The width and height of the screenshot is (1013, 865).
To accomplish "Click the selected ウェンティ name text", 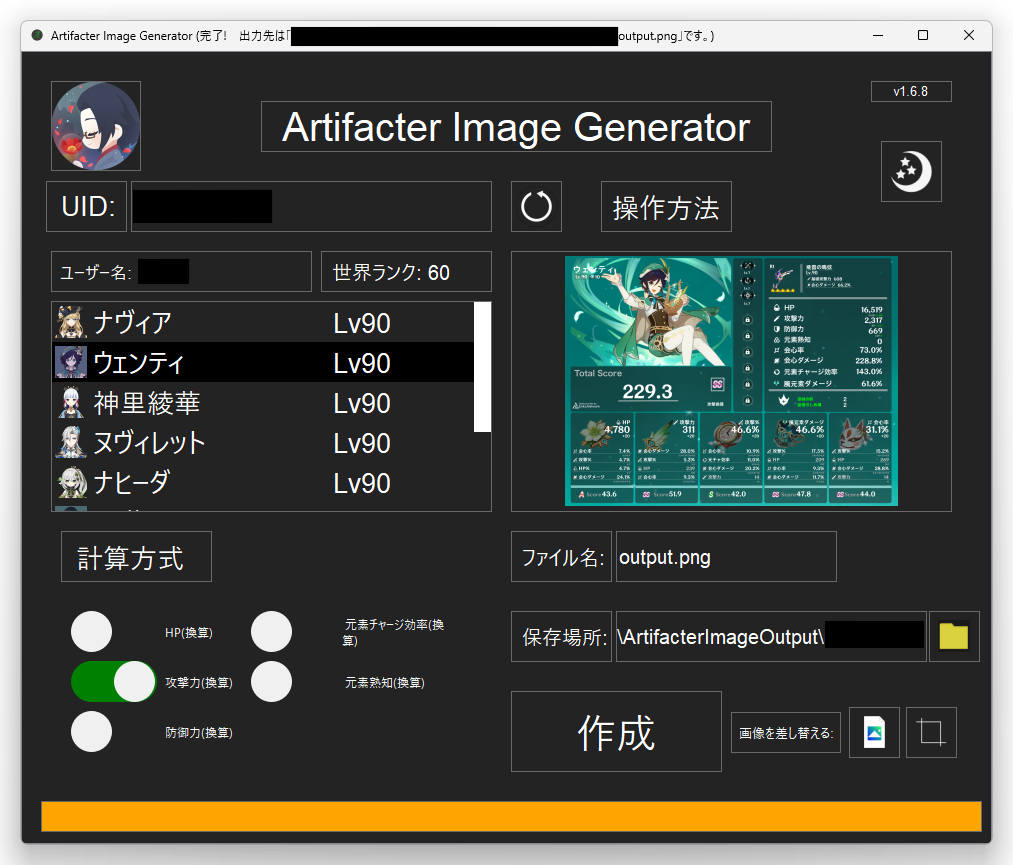I will tap(139, 362).
